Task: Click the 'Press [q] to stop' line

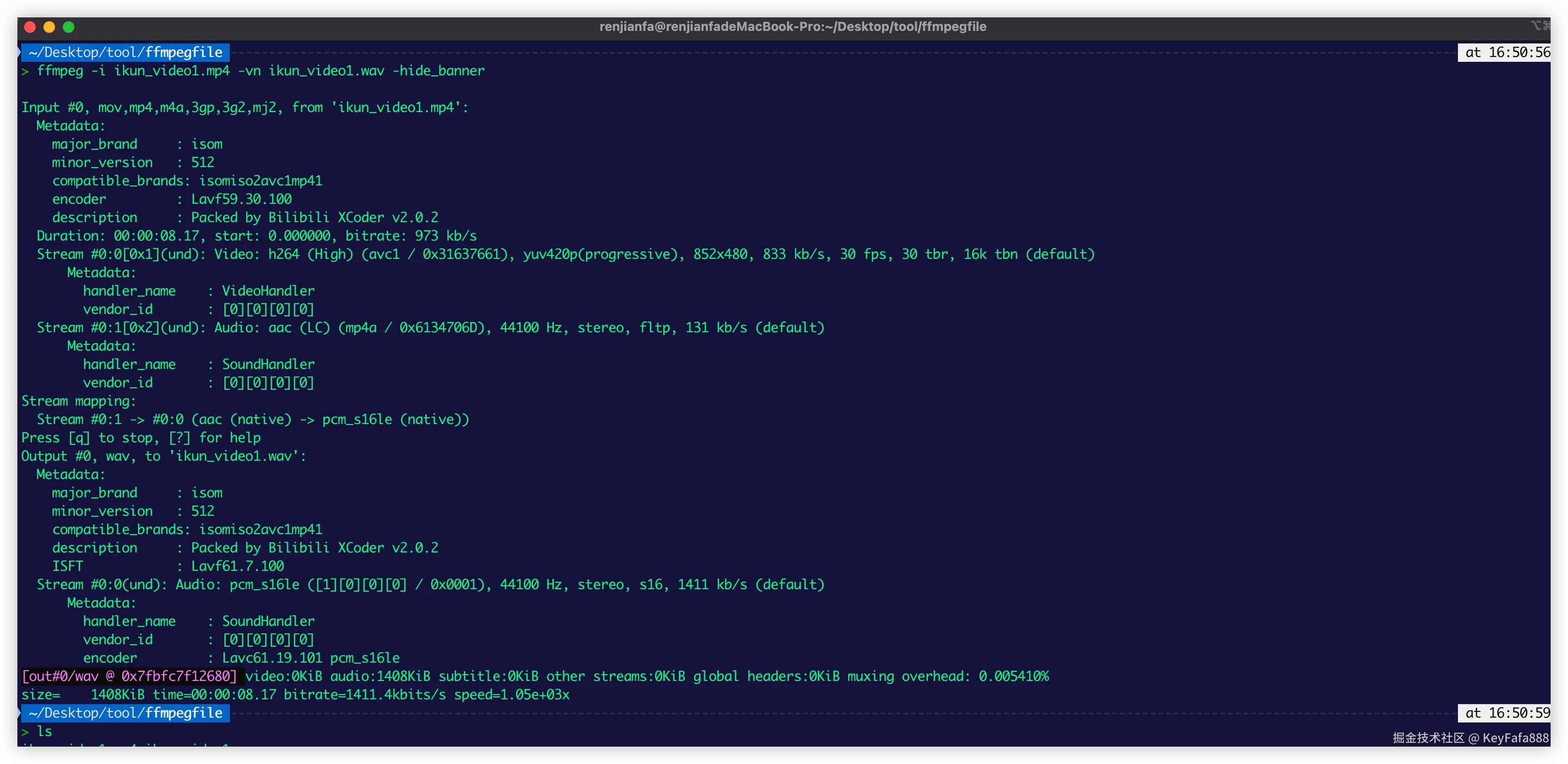Action: 140,439
